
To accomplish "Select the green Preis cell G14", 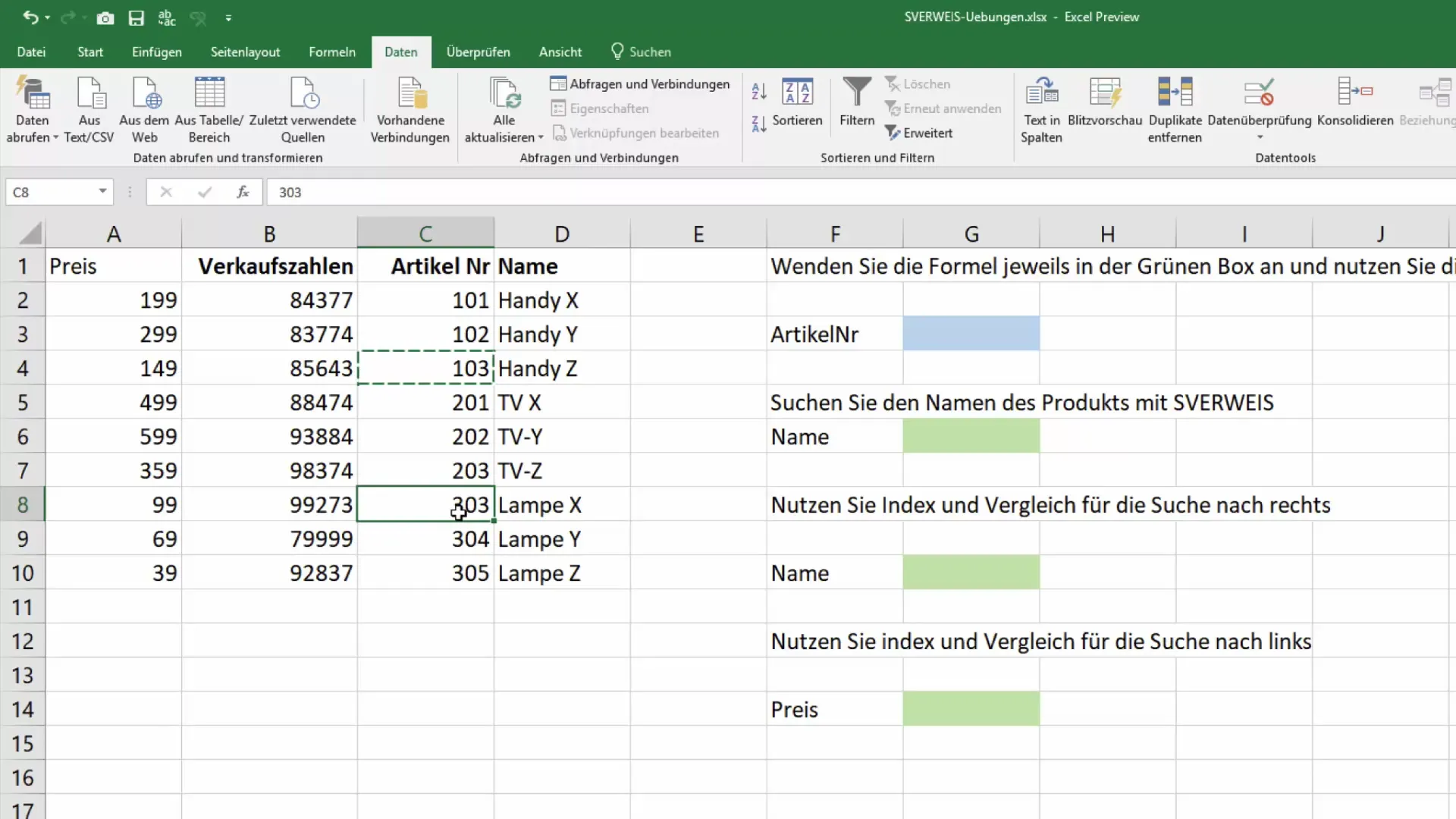I will click(971, 709).
